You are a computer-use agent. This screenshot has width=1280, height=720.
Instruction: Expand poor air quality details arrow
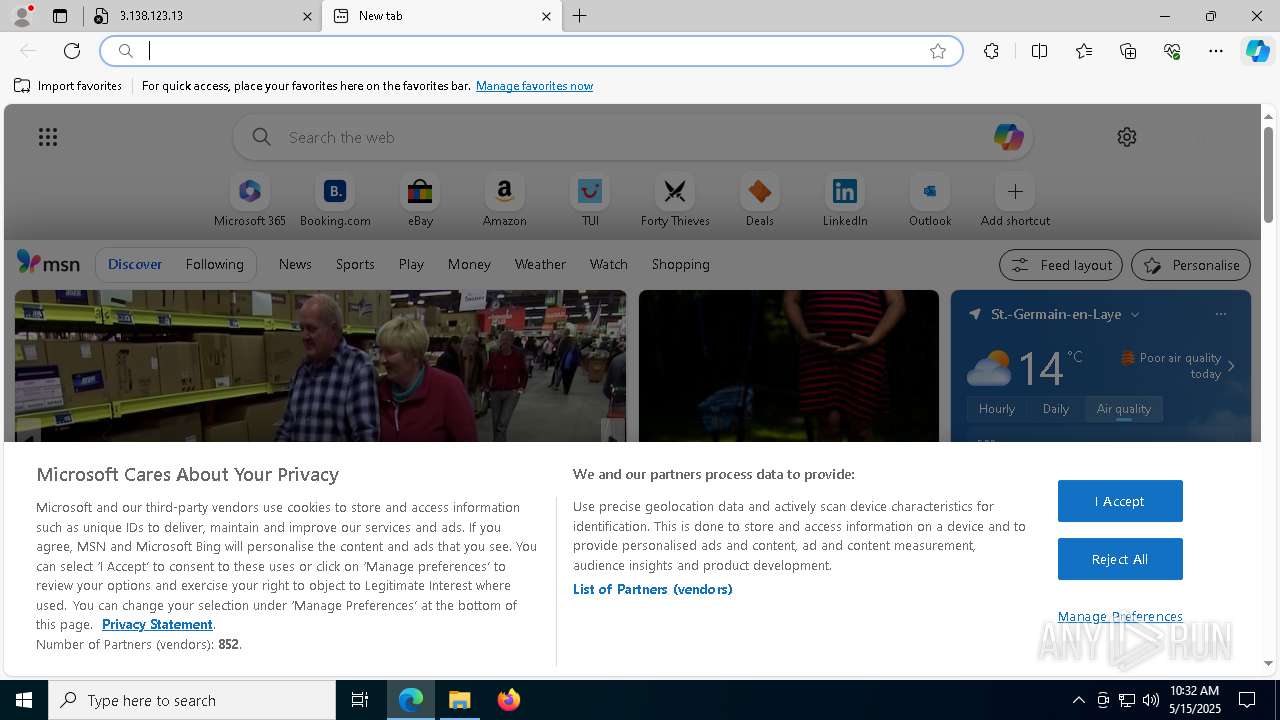pyautogui.click(x=1231, y=366)
